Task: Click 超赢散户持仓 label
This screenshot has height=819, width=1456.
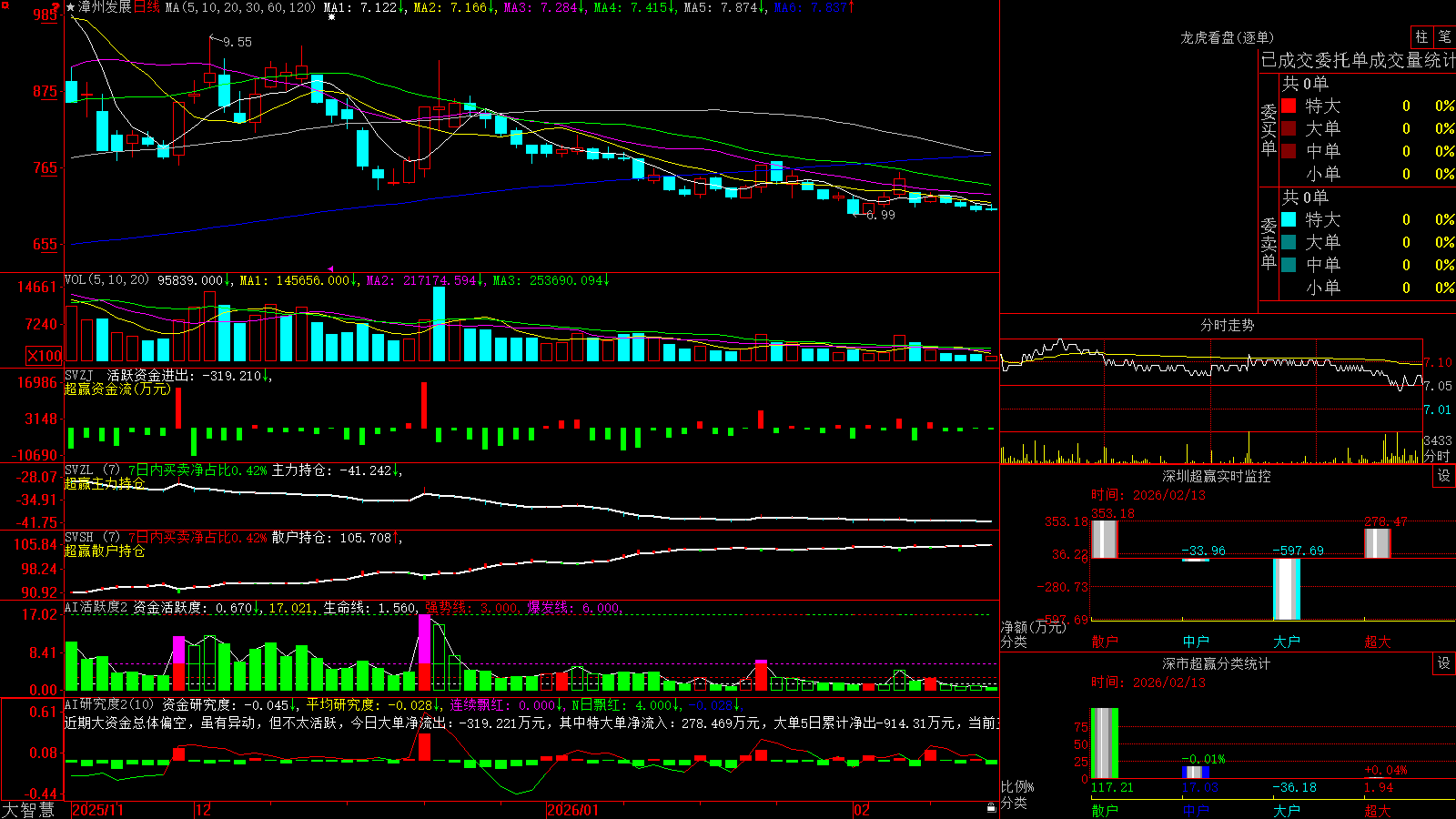Action: 104,551
